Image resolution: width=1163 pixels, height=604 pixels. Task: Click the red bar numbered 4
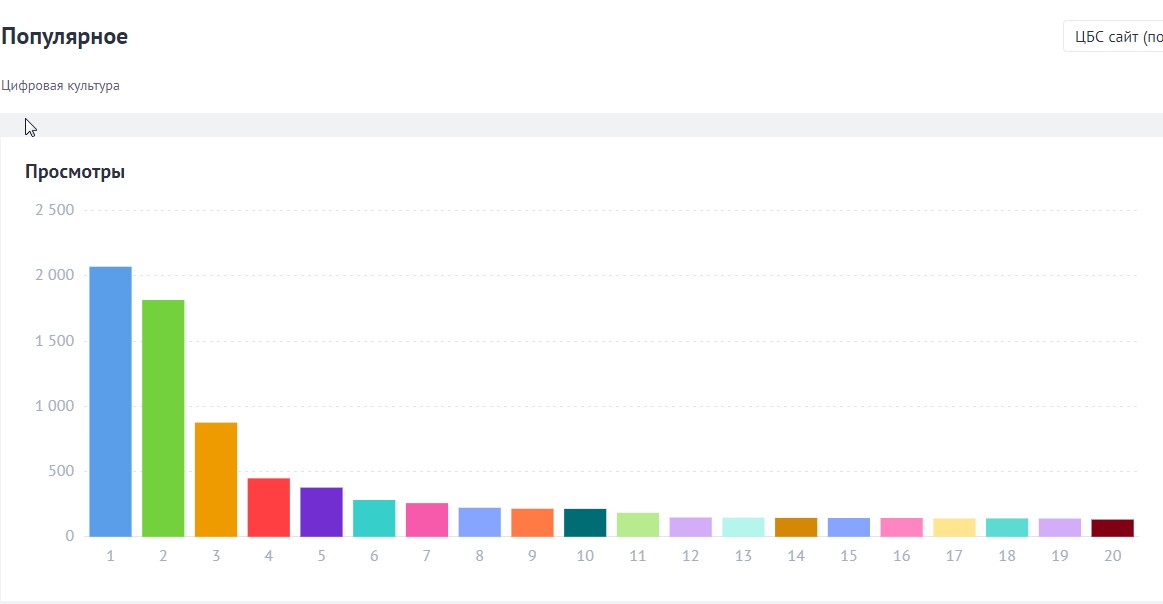pos(268,508)
